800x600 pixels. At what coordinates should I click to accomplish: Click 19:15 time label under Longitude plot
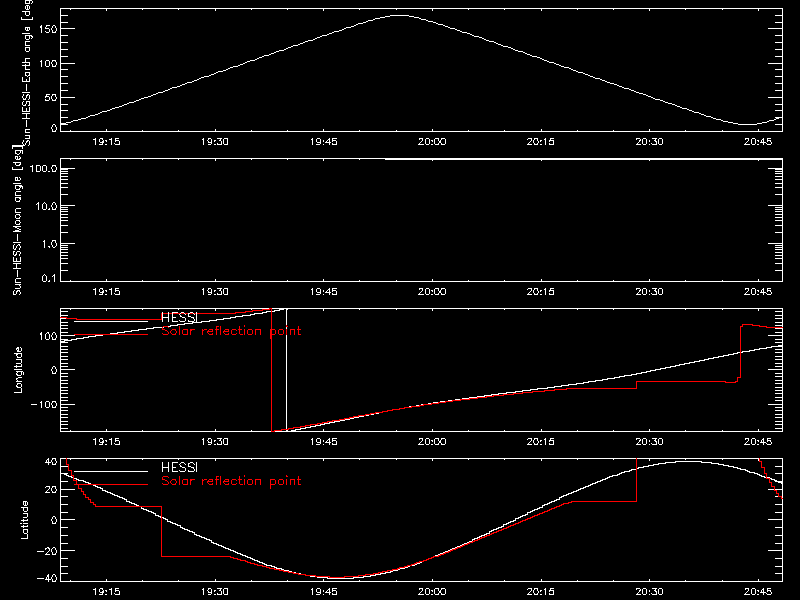[106, 441]
